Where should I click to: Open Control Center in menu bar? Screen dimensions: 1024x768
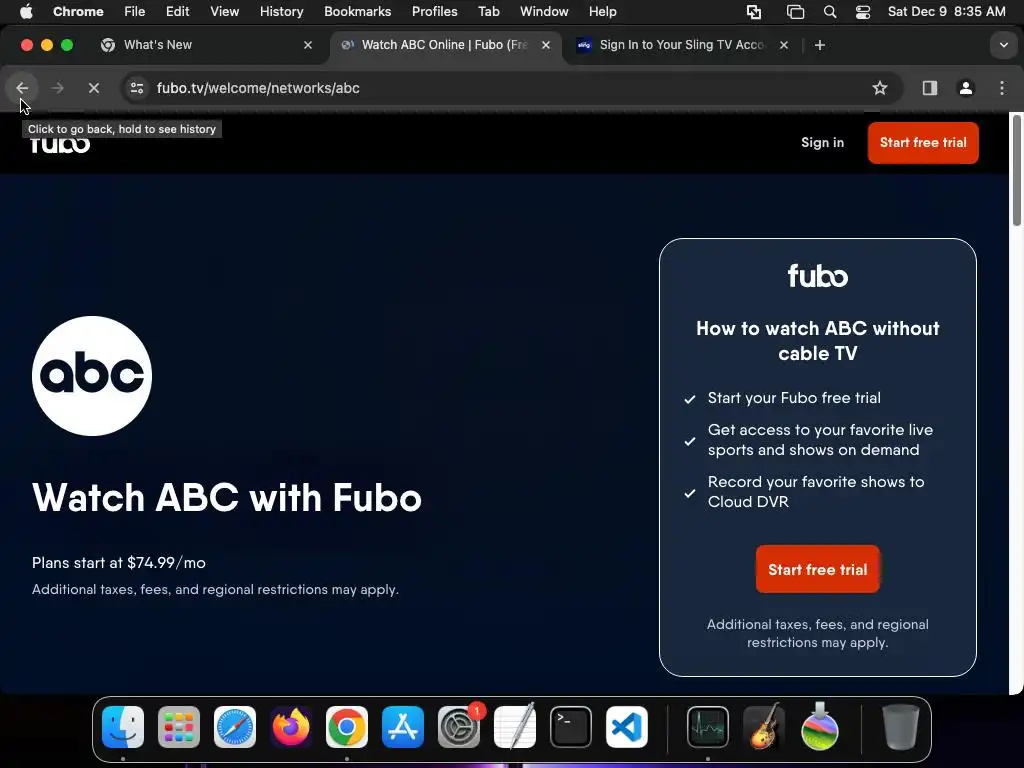(863, 11)
